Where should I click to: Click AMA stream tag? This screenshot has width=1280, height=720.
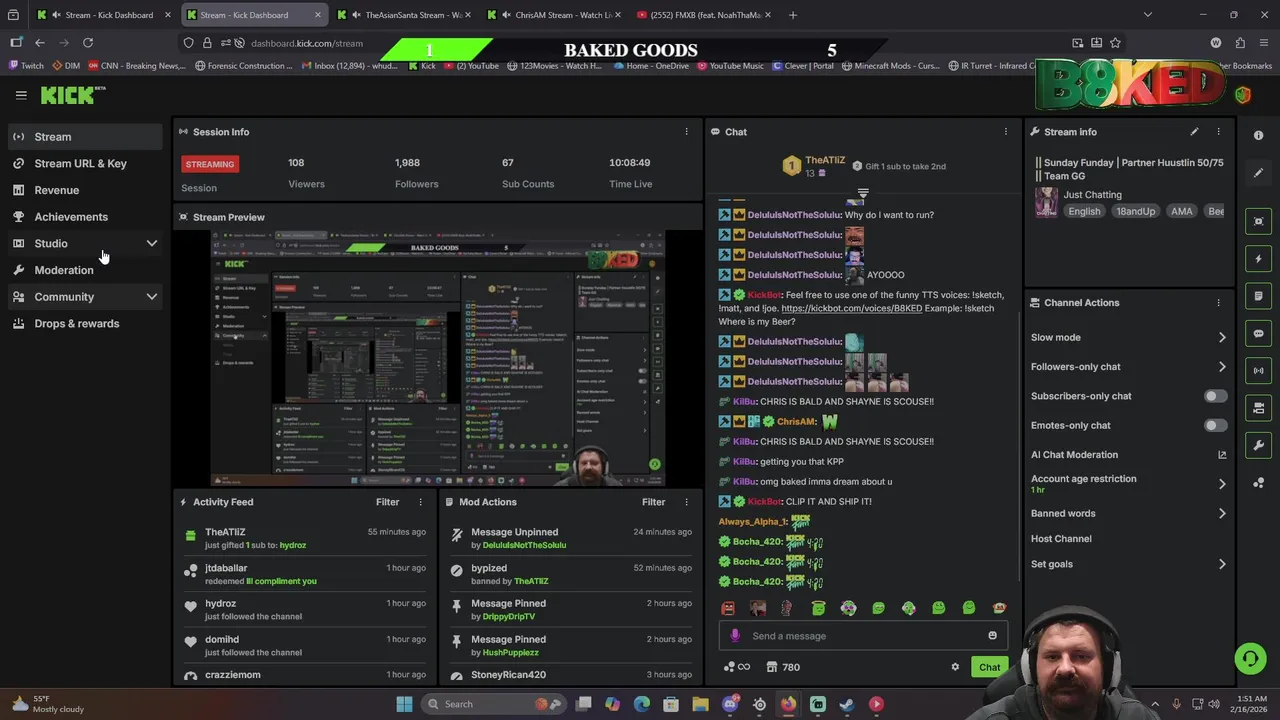tap(1181, 211)
